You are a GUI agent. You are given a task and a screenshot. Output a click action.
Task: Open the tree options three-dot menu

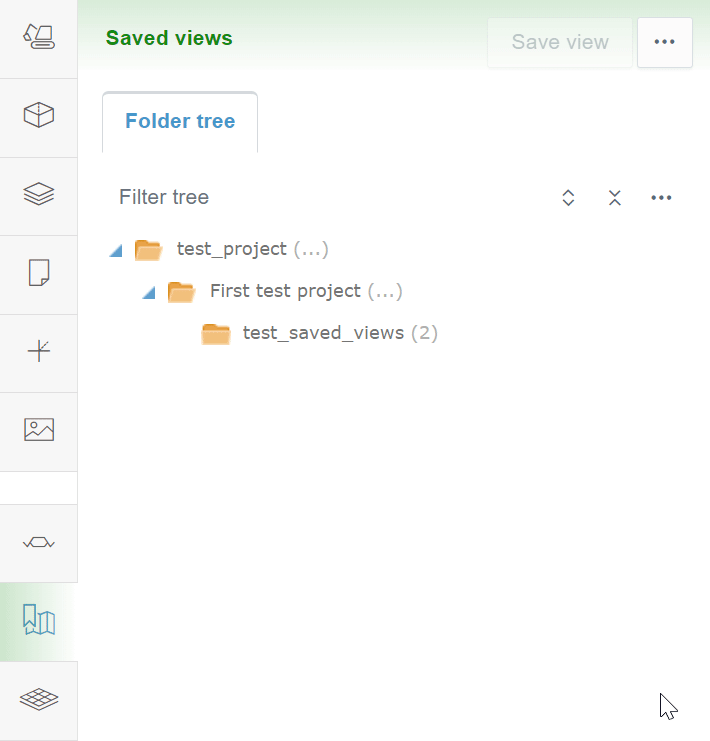[x=661, y=198]
